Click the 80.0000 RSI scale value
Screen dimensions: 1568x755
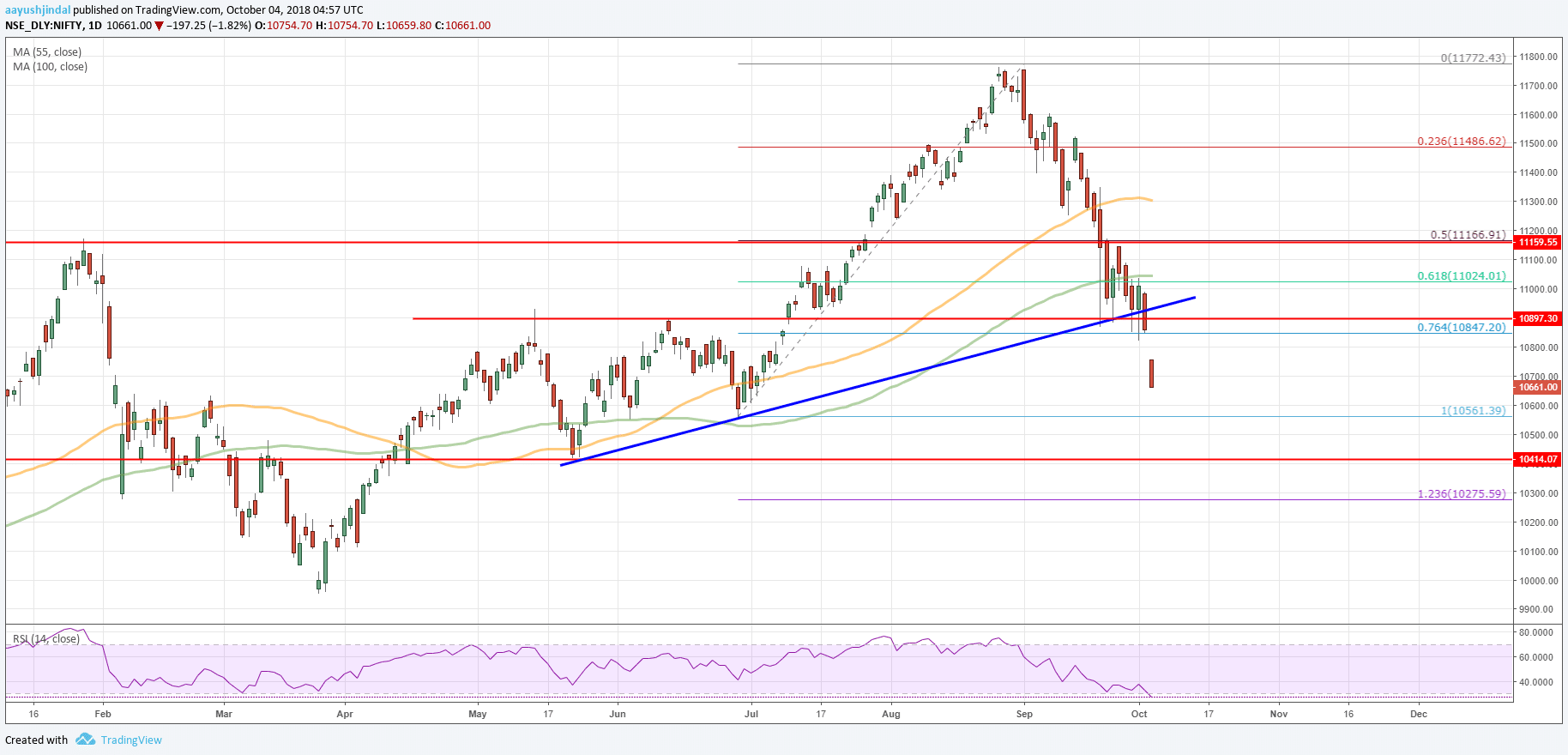tap(1536, 632)
